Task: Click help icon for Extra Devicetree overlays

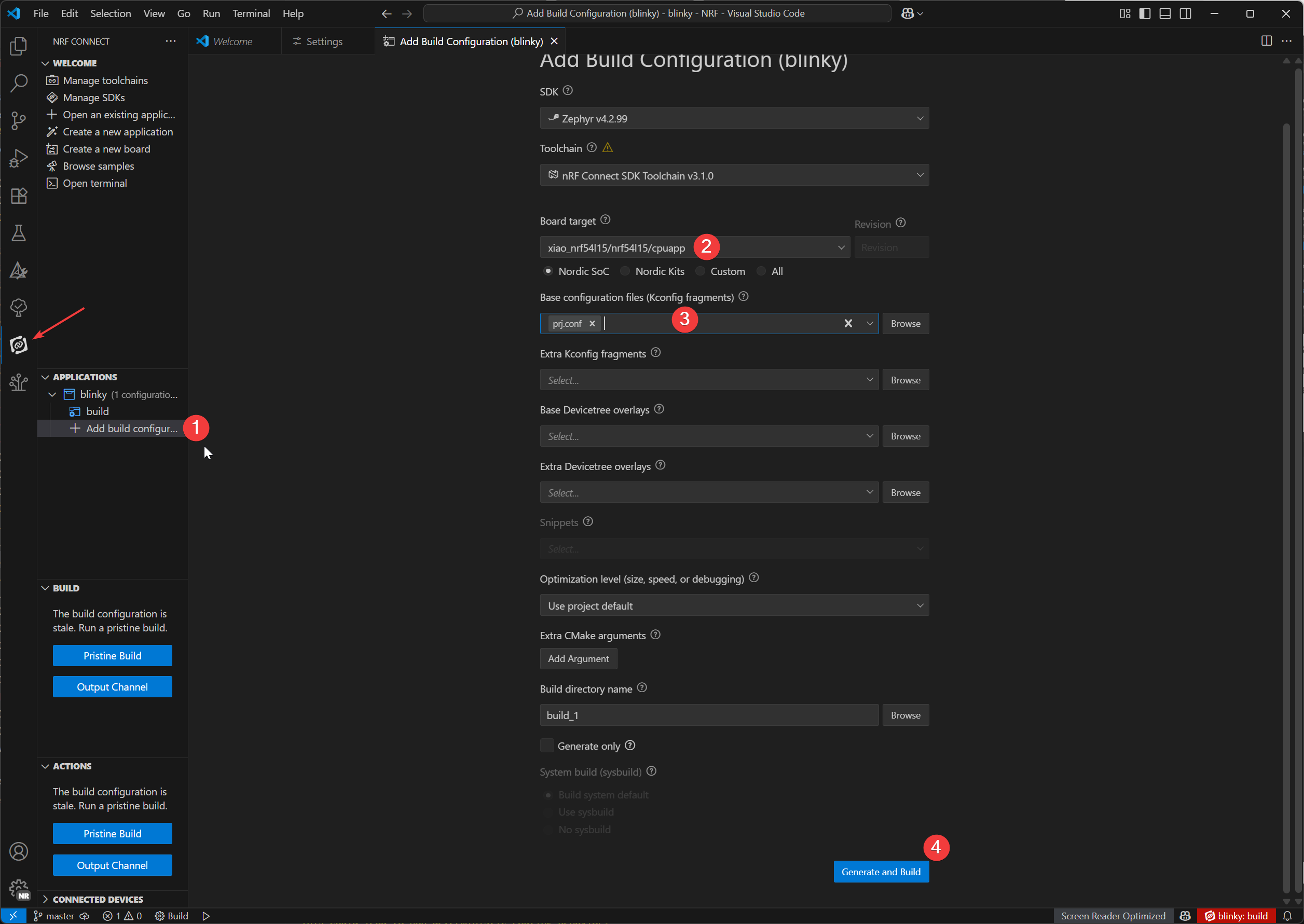Action: coord(661,465)
